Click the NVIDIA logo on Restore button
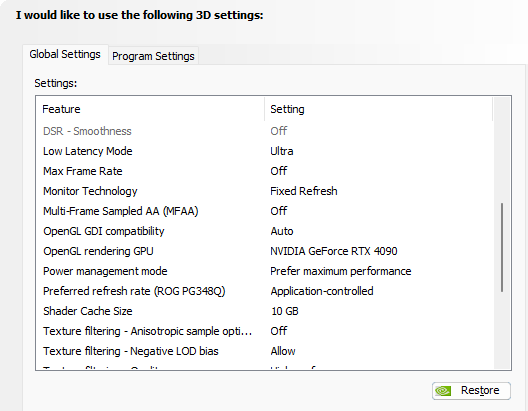This screenshot has height=411, width=528. (x=443, y=391)
